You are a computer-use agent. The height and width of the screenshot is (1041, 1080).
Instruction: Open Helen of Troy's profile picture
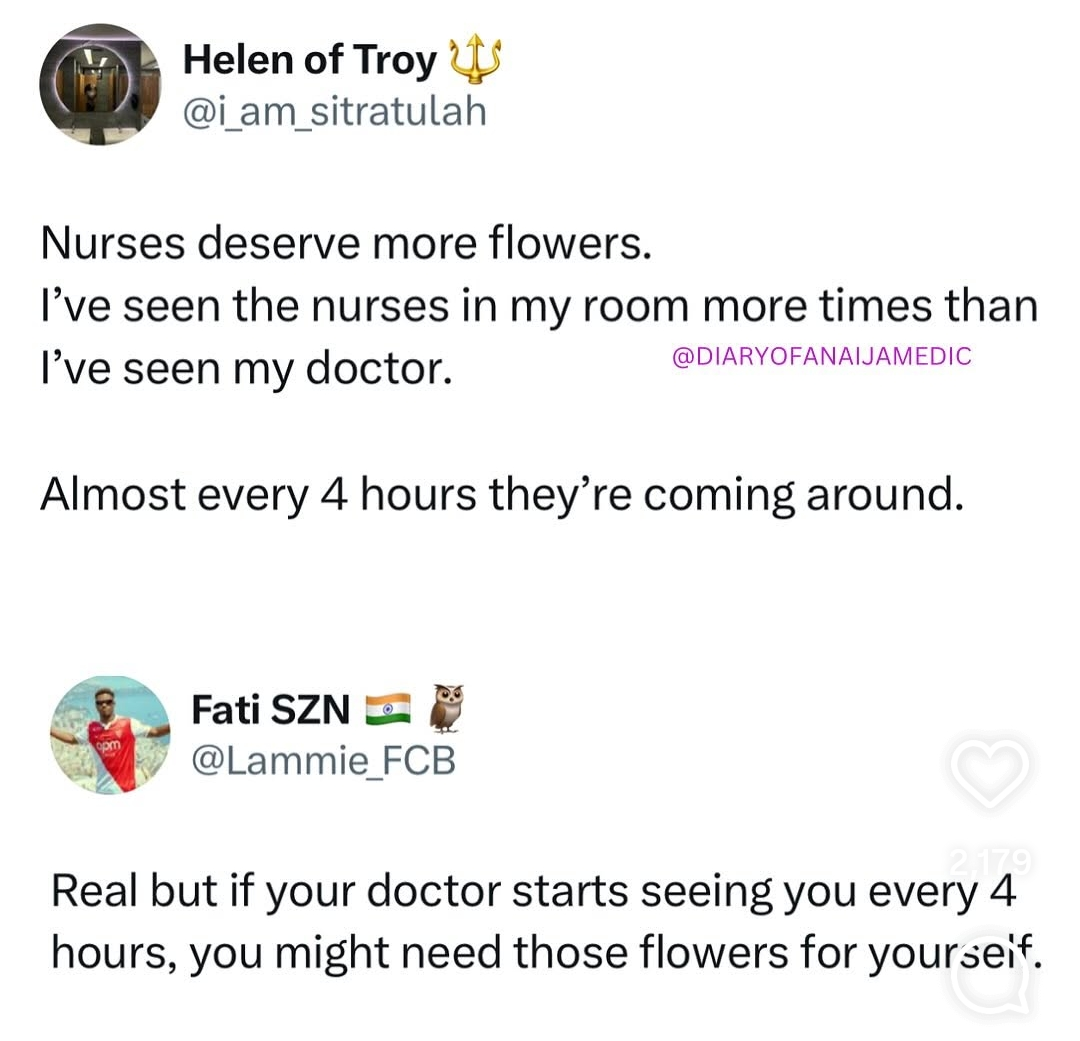point(100,84)
